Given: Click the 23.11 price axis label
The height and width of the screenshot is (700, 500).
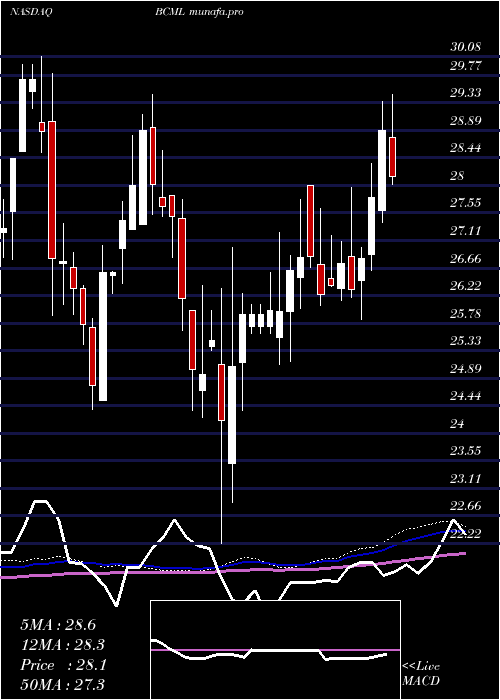Looking at the screenshot, I should 466,479.
